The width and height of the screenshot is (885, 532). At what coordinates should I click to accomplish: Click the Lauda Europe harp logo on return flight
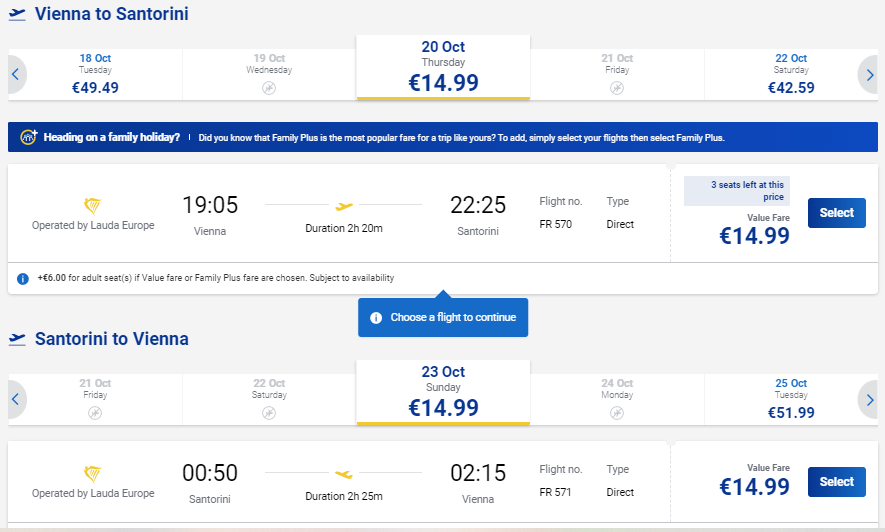click(92, 473)
